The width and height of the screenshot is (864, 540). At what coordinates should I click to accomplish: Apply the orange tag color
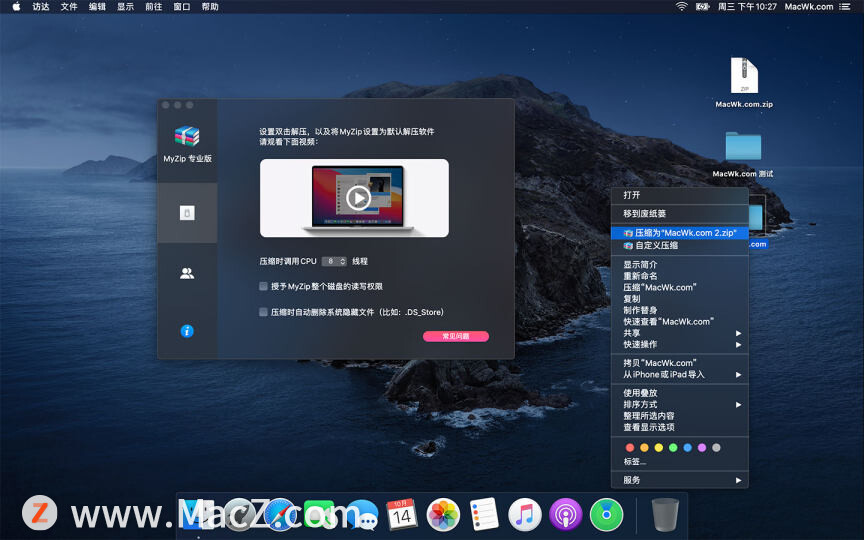click(x=644, y=448)
